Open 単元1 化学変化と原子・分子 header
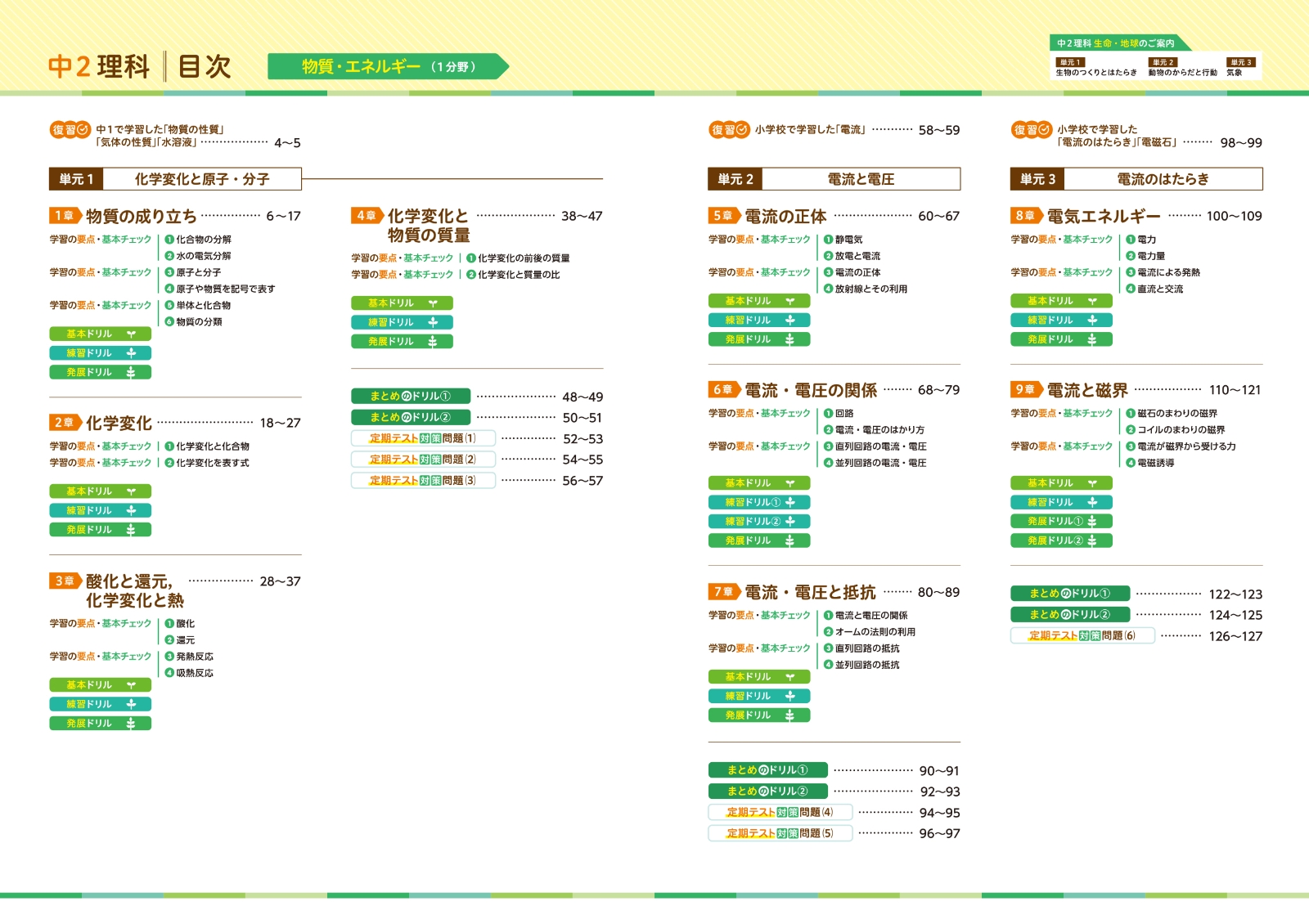Screen dimensions: 1309x924 click(x=175, y=179)
